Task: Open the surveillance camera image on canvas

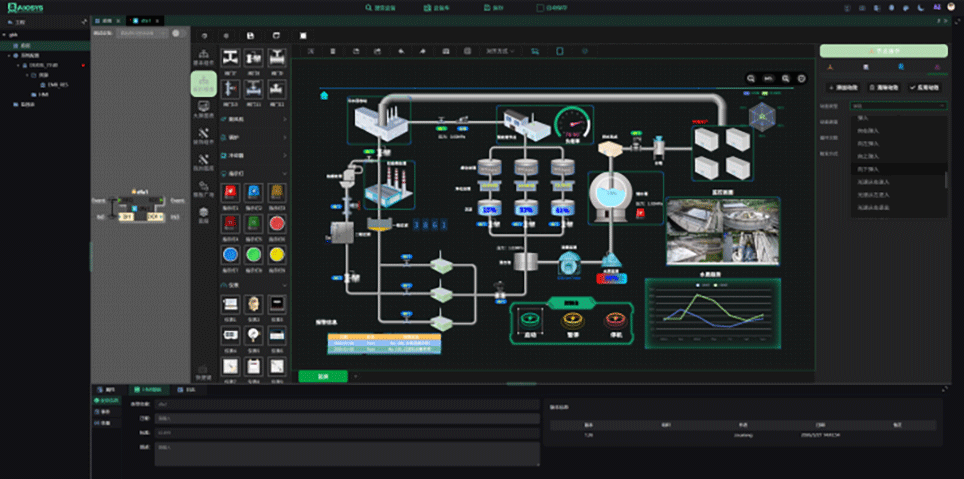Action: tap(723, 231)
